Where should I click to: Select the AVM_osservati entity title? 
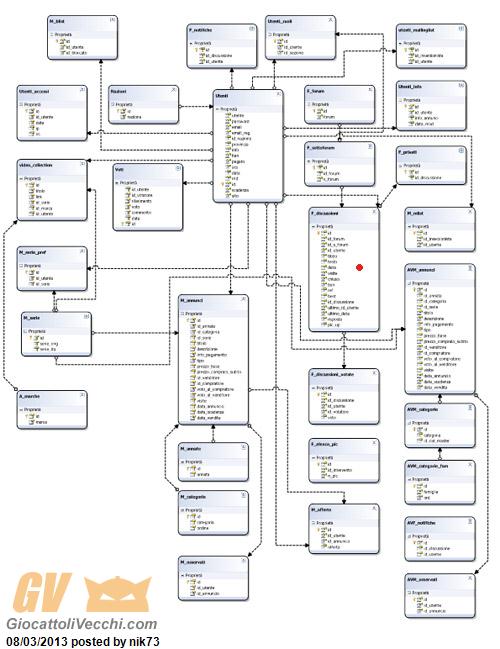click(422, 579)
